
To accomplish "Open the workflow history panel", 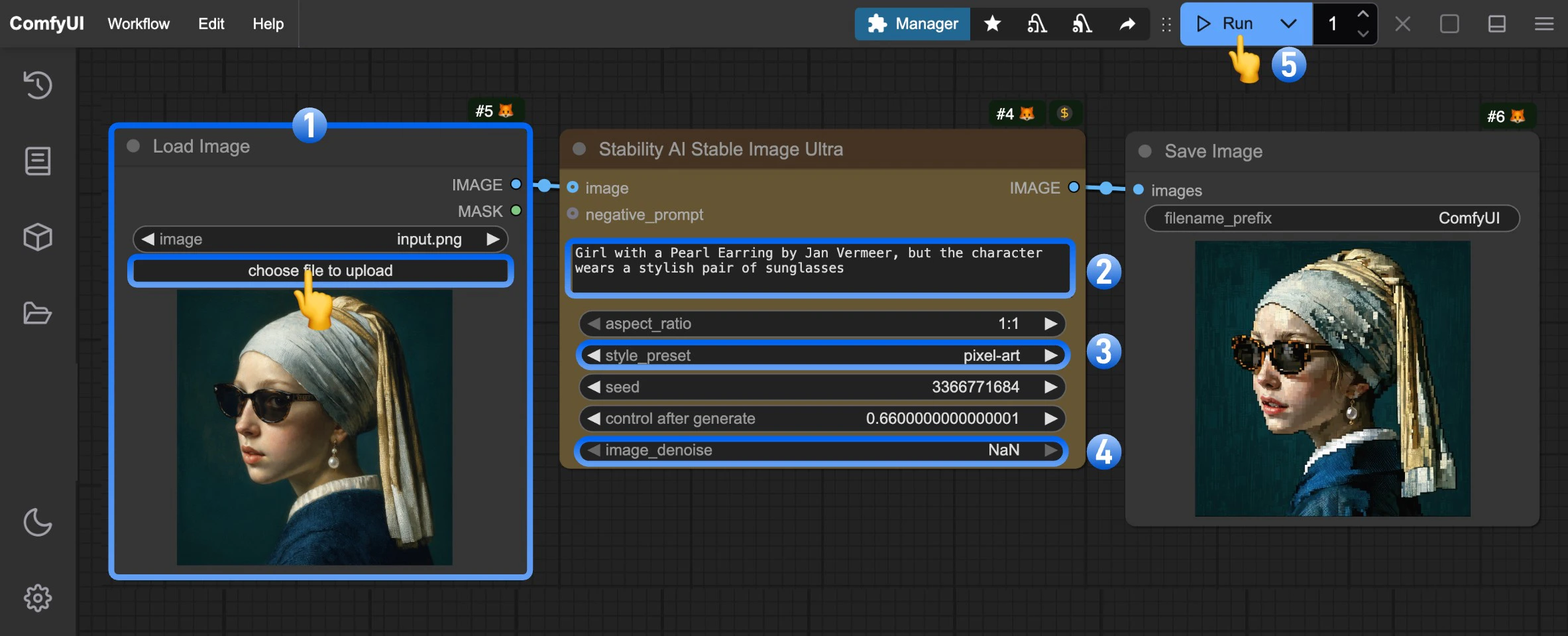I will 37,85.
